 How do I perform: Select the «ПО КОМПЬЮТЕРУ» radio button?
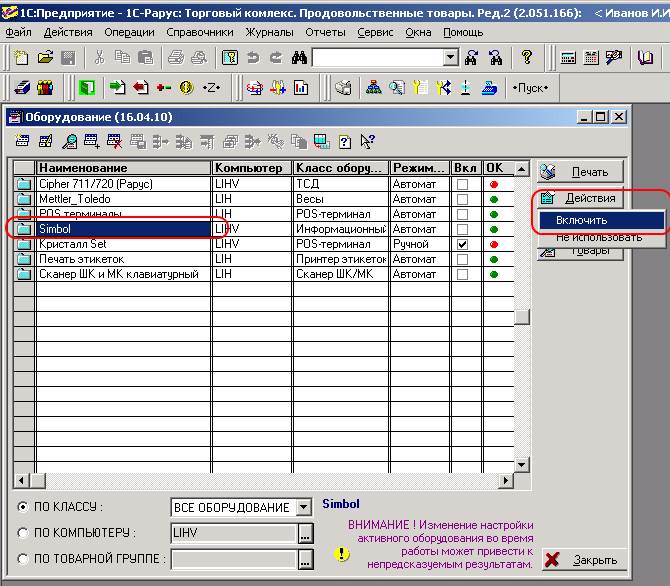pyautogui.click(x=23, y=533)
